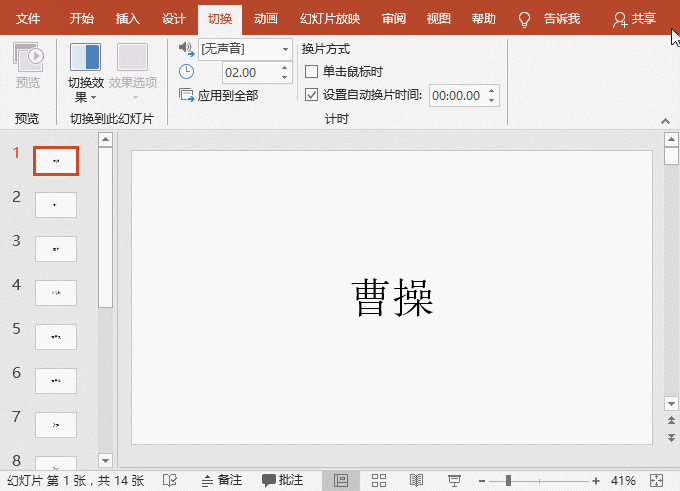Select slide 4 thumbnail

click(x=56, y=292)
